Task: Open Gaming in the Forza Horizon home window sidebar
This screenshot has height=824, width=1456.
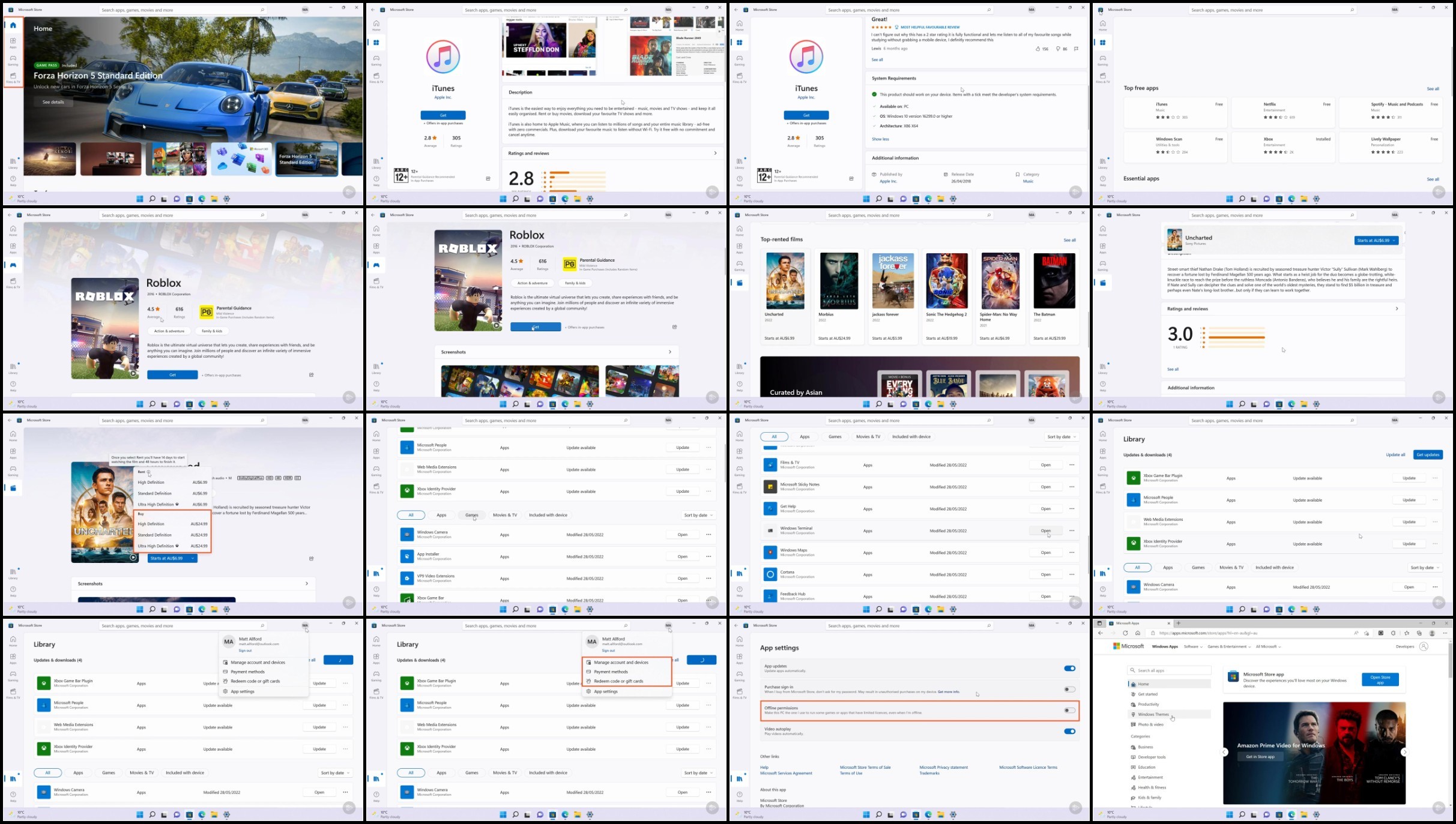Action: tap(13, 60)
